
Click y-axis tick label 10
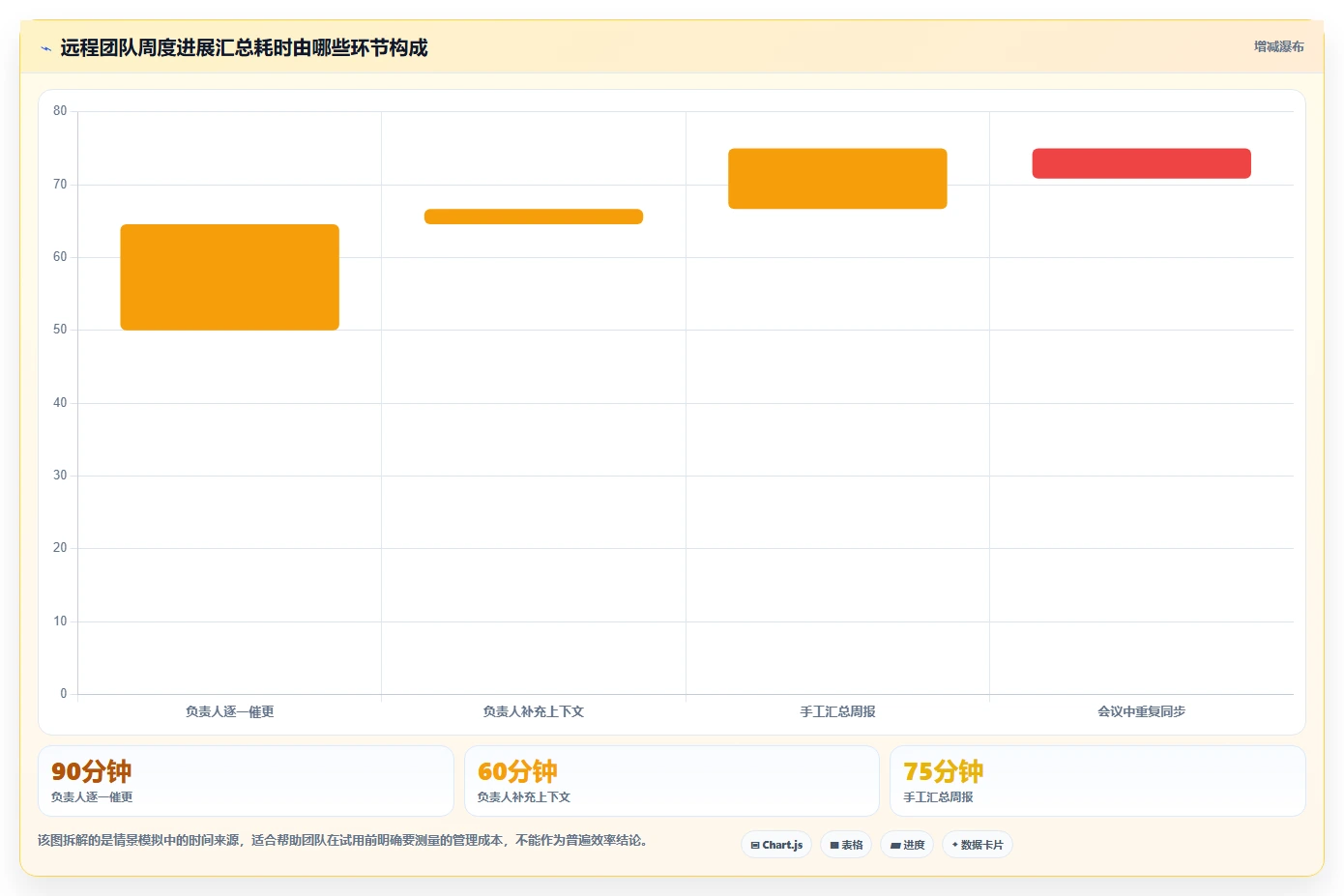60,621
